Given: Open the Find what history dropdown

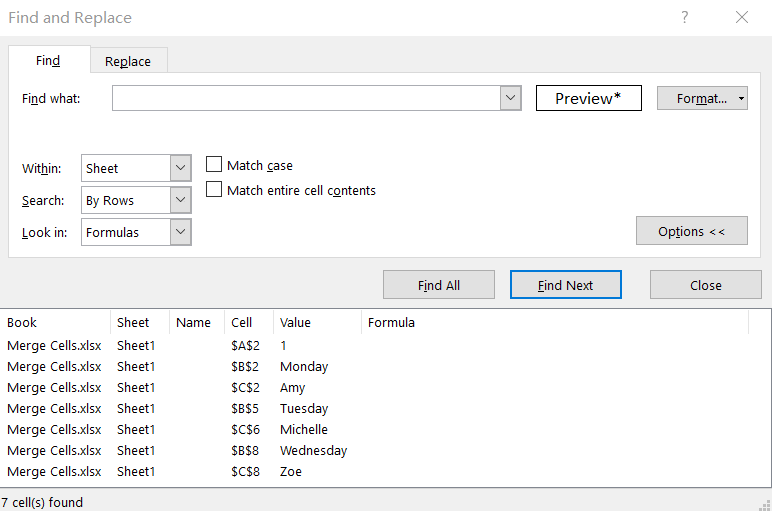Looking at the screenshot, I should pyautogui.click(x=511, y=98).
